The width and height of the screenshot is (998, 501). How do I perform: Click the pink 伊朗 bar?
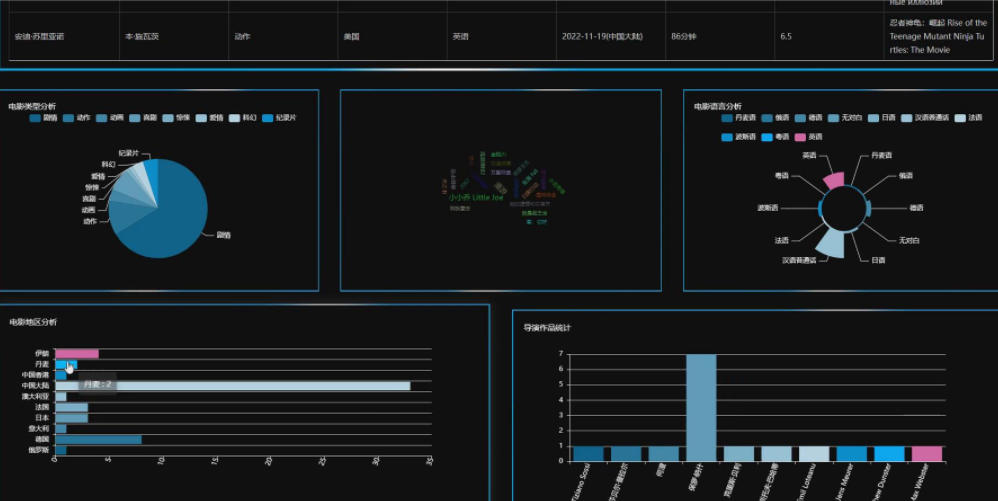76,353
